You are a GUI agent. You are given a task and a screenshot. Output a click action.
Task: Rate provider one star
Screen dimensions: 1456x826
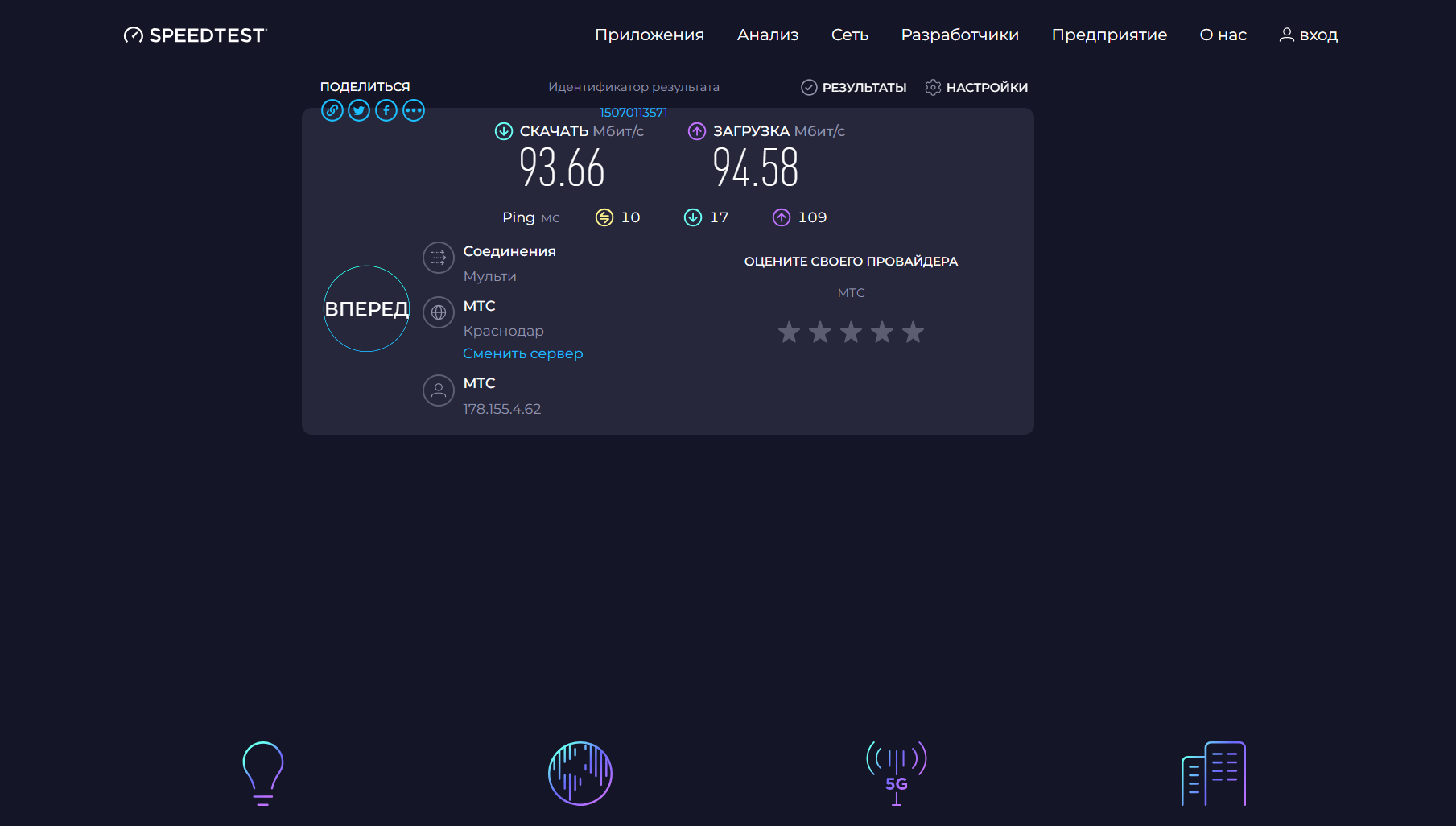[789, 332]
